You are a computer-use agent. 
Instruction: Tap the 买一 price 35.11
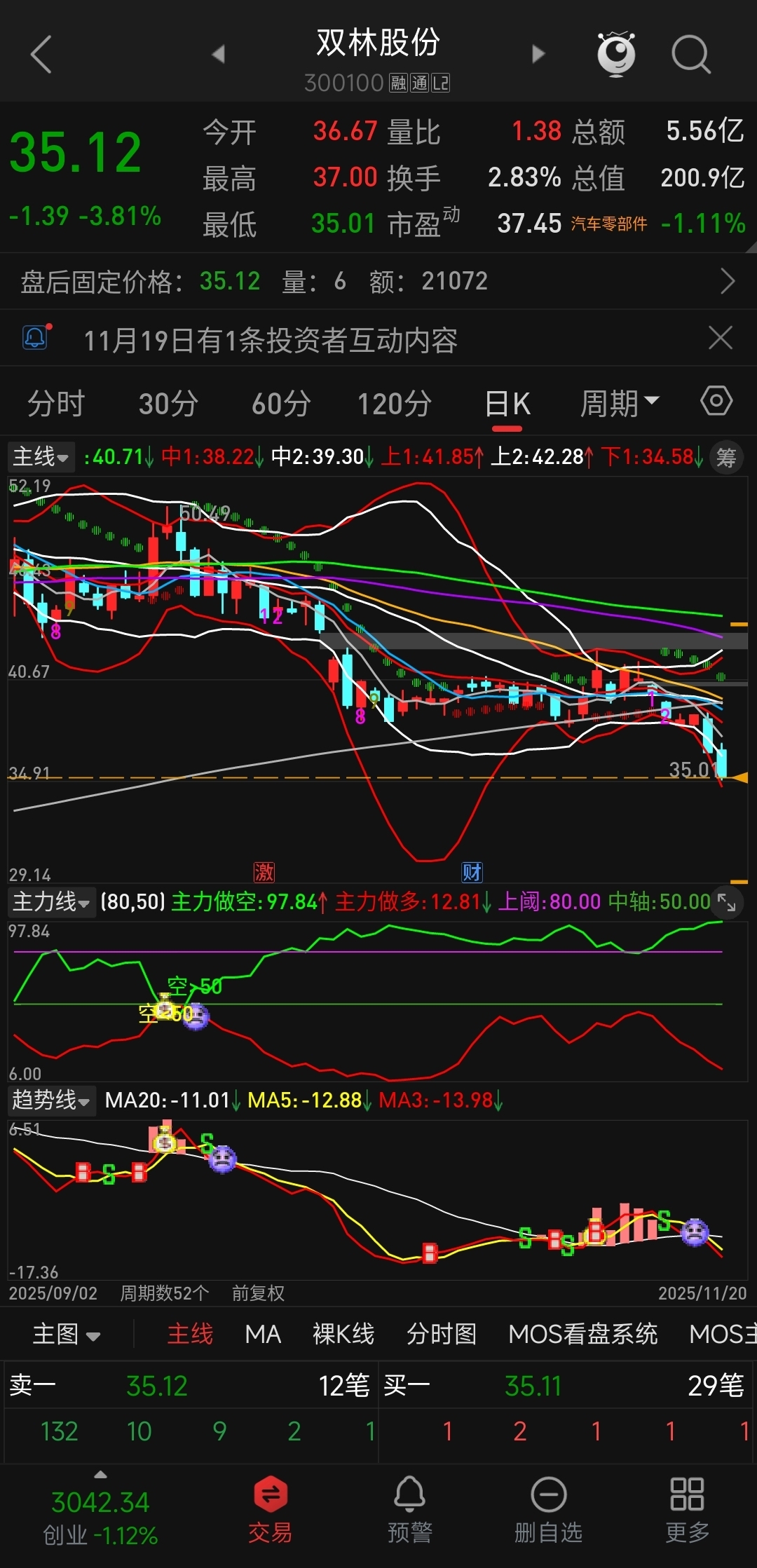click(x=533, y=1386)
